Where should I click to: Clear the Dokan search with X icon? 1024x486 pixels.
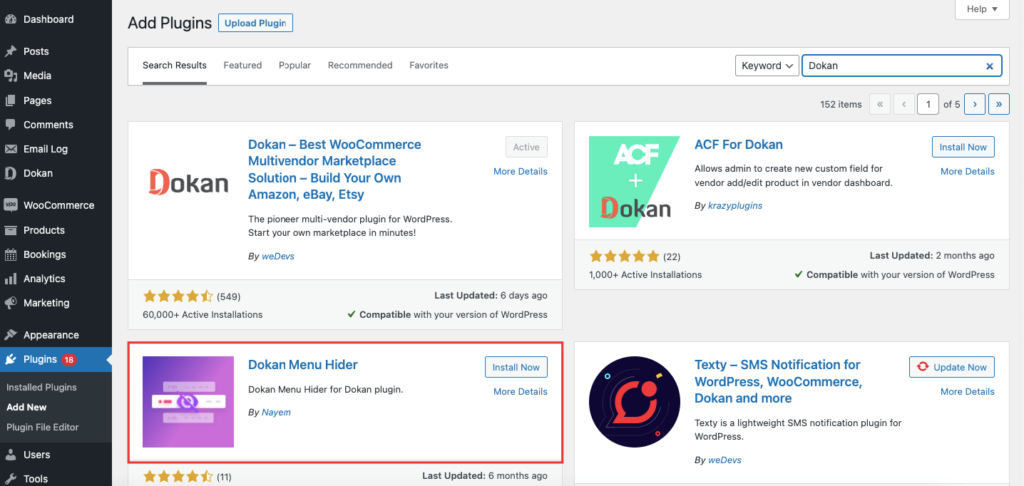(x=989, y=65)
